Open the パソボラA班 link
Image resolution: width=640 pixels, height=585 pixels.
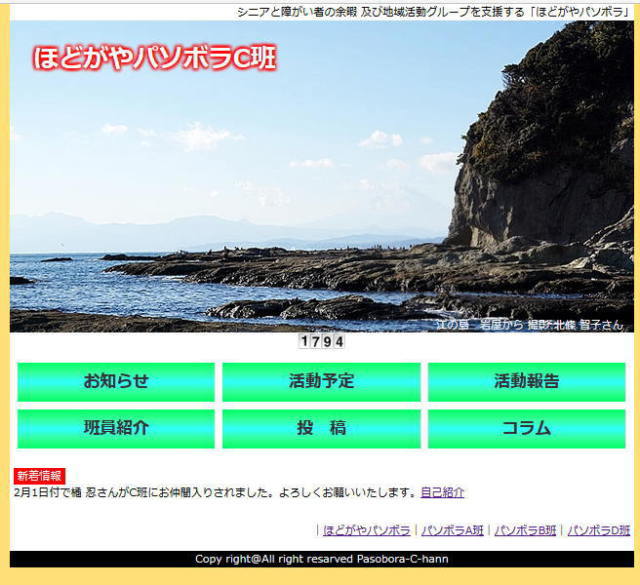click(452, 530)
